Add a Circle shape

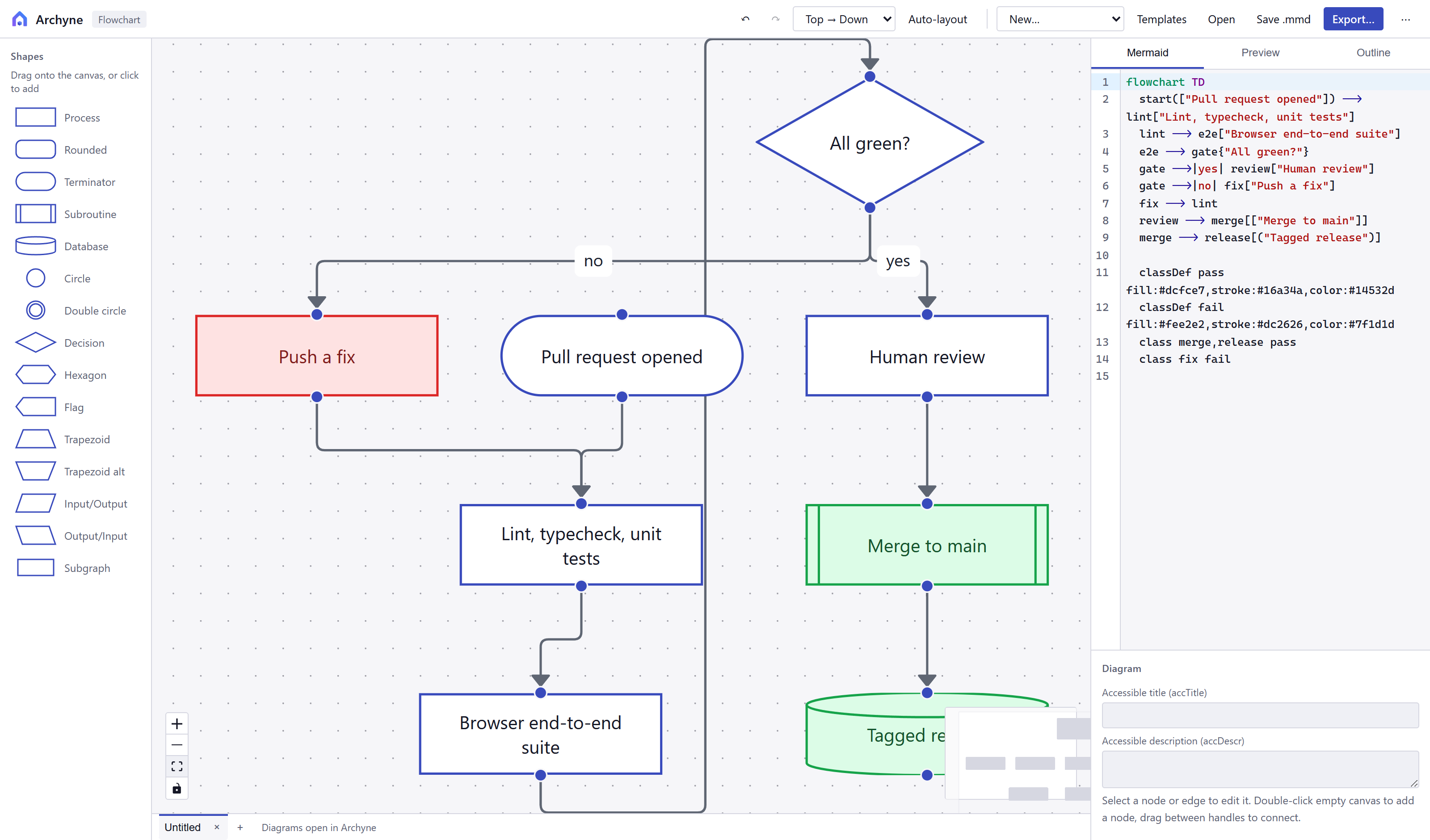pos(75,279)
